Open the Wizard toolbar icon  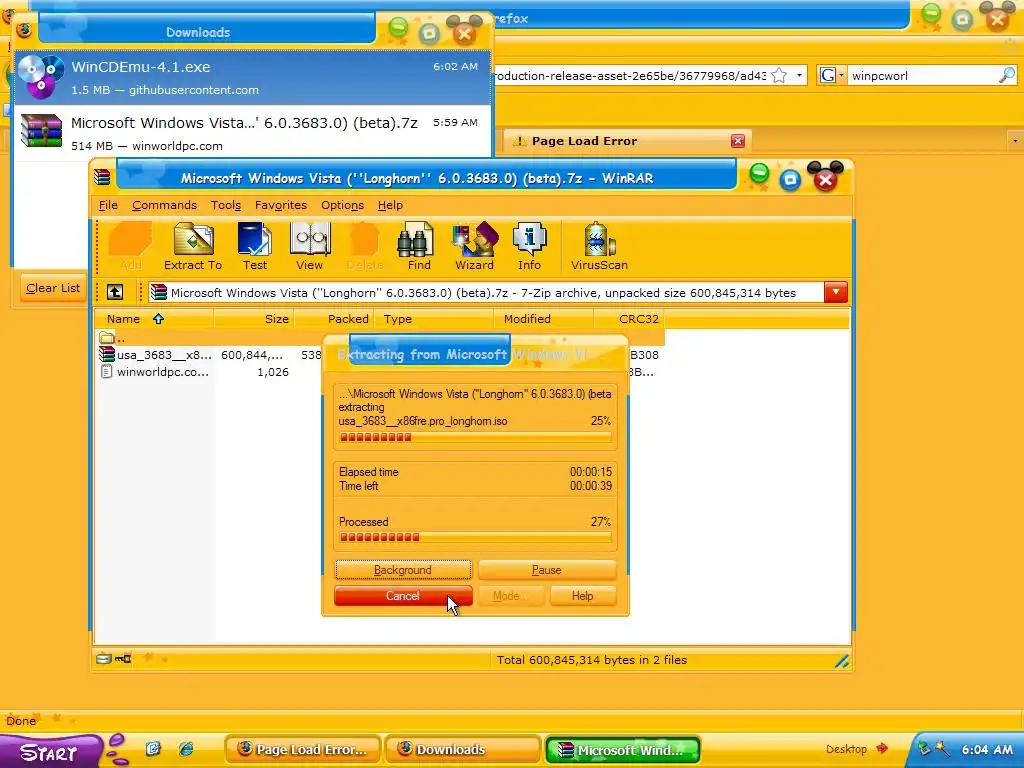click(474, 246)
